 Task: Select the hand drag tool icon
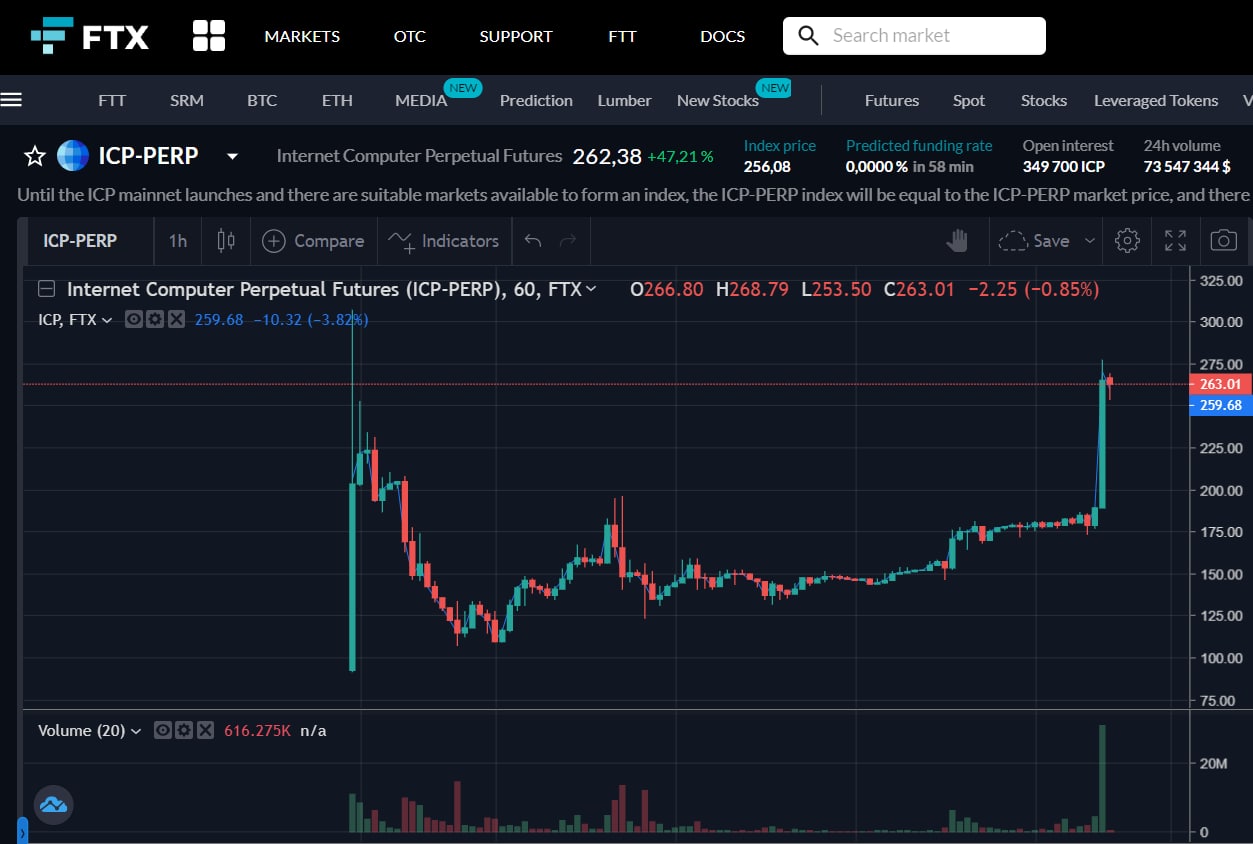tap(958, 241)
